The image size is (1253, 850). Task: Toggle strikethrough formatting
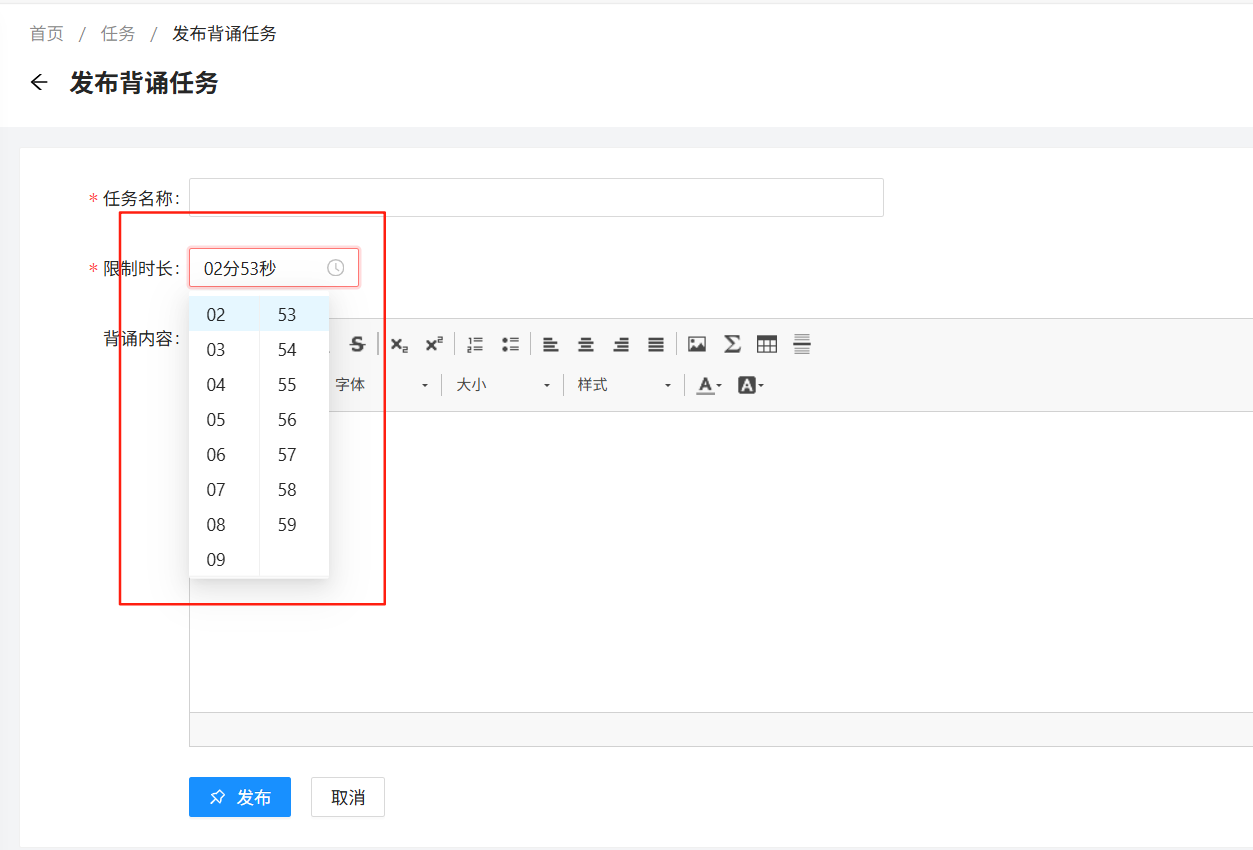click(357, 344)
